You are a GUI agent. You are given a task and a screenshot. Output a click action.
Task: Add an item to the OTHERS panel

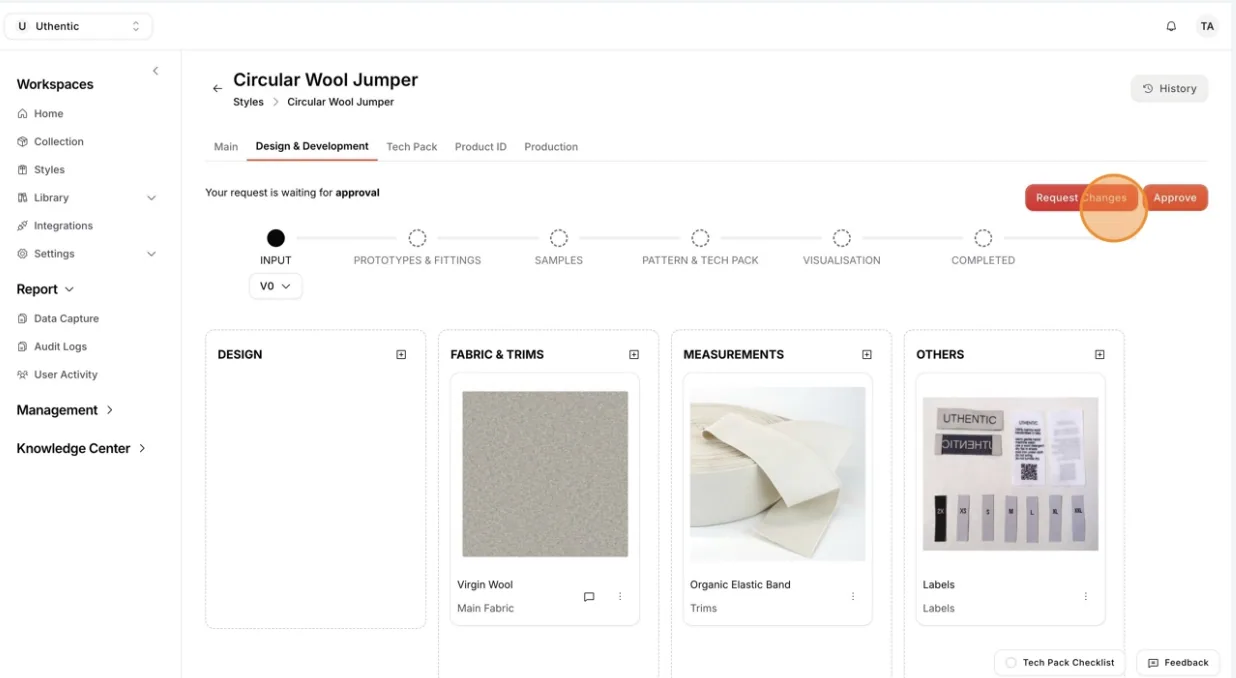click(x=1100, y=354)
